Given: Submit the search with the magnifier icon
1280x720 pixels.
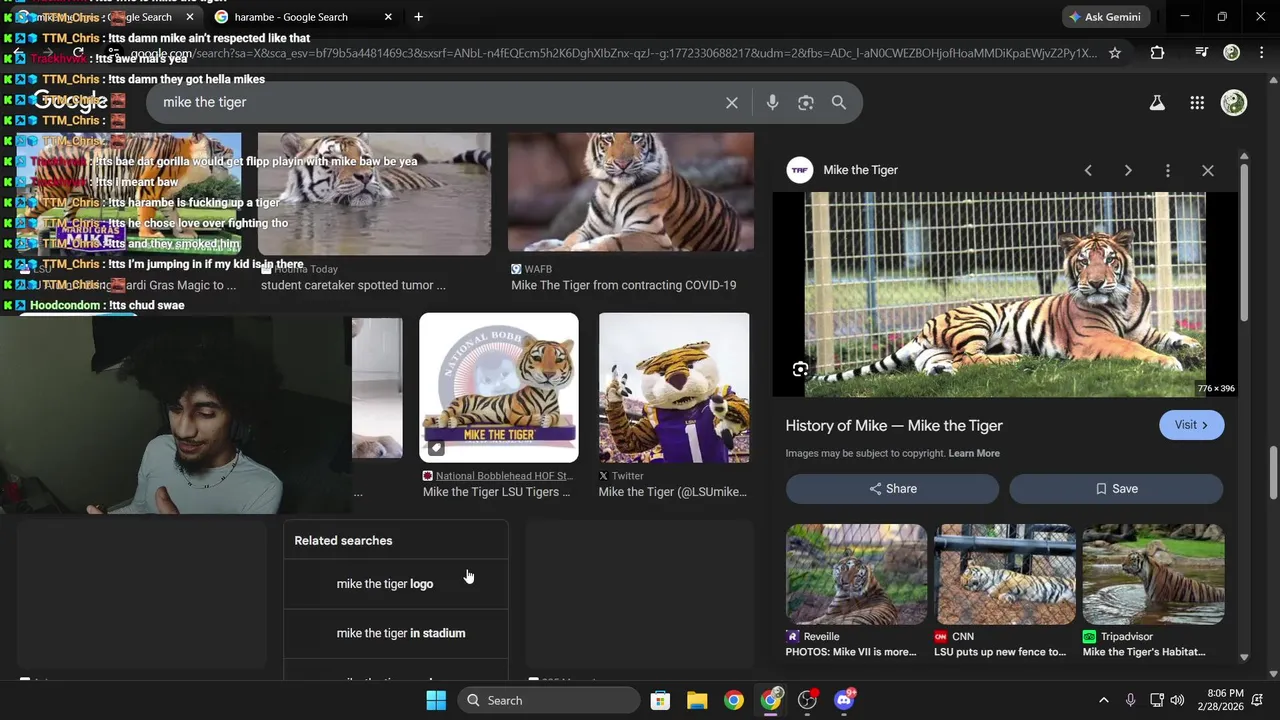Looking at the screenshot, I should (839, 103).
